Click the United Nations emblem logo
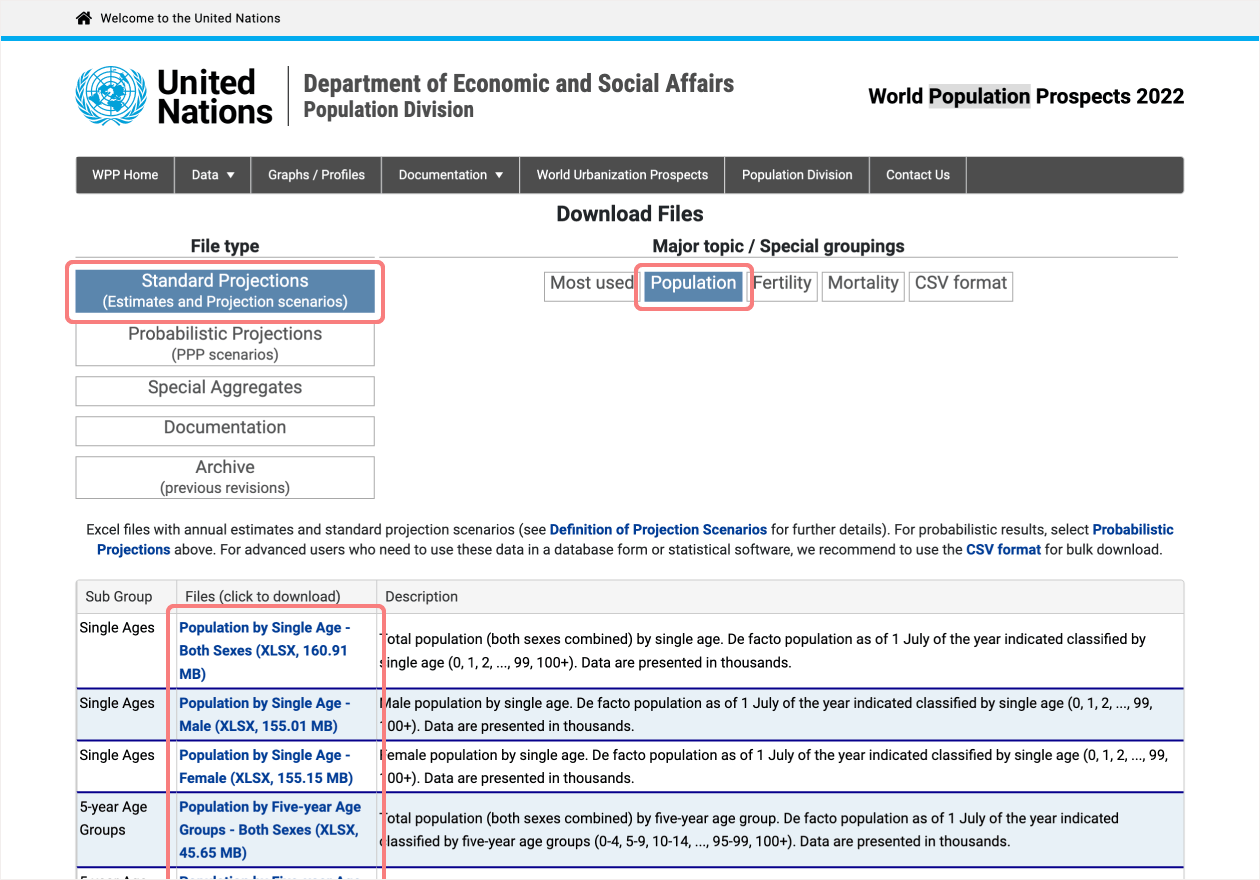The height and width of the screenshot is (880, 1260). coord(111,96)
